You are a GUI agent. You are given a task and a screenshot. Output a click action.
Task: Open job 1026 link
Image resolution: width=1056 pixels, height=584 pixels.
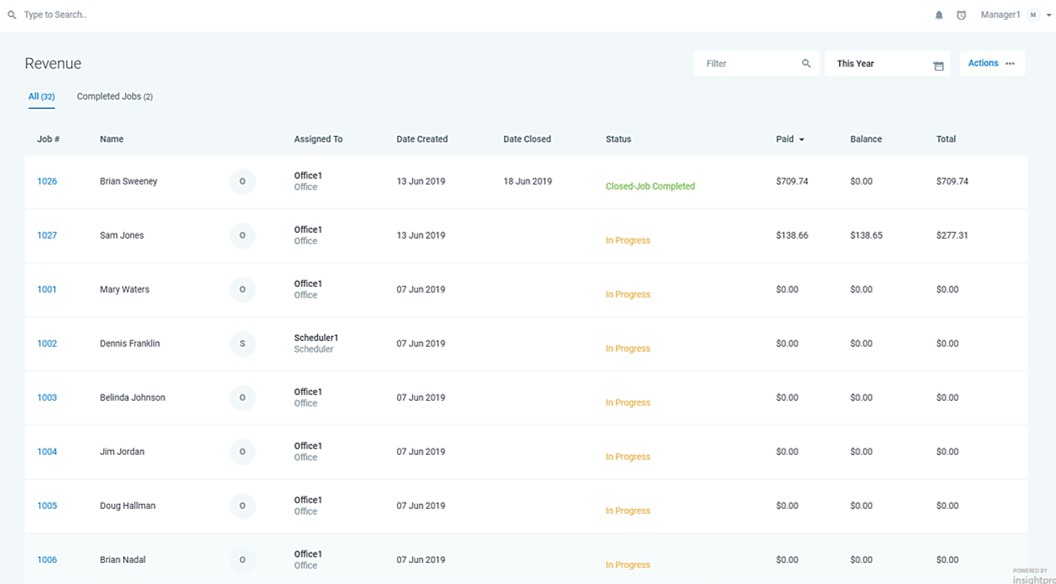coord(47,181)
